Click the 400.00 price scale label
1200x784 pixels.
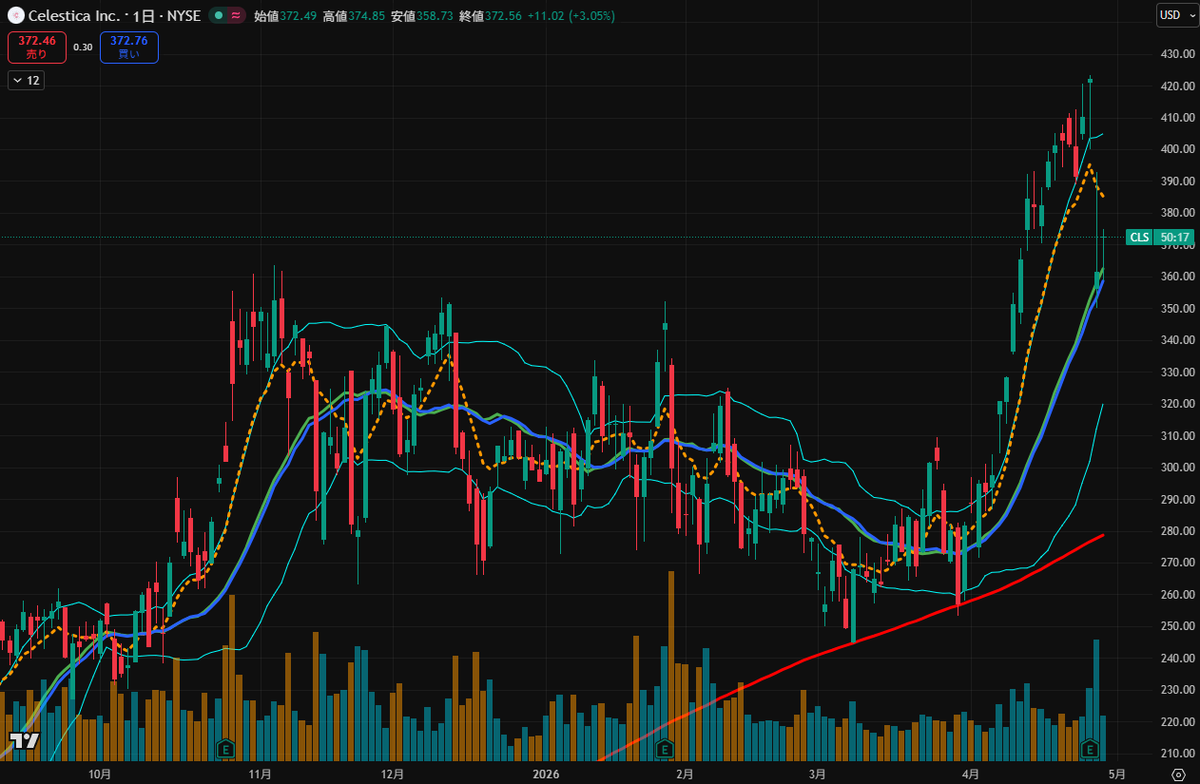tap(1176, 149)
